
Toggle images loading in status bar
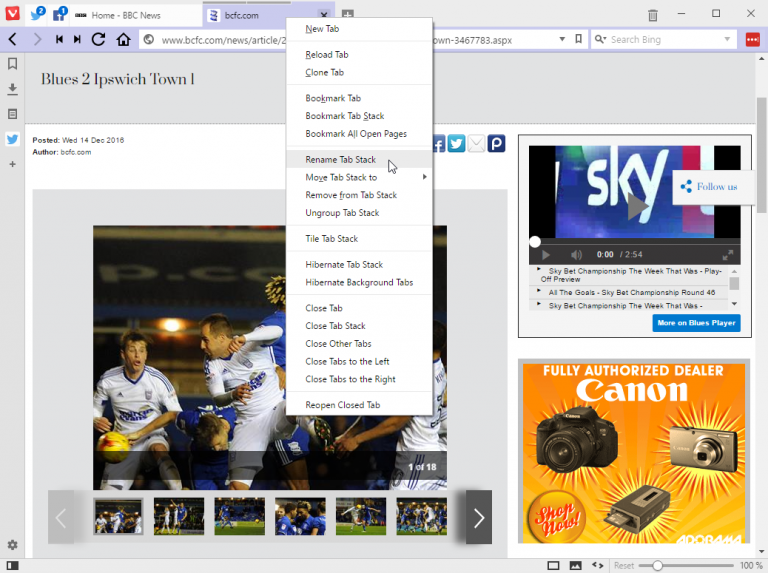[576, 566]
